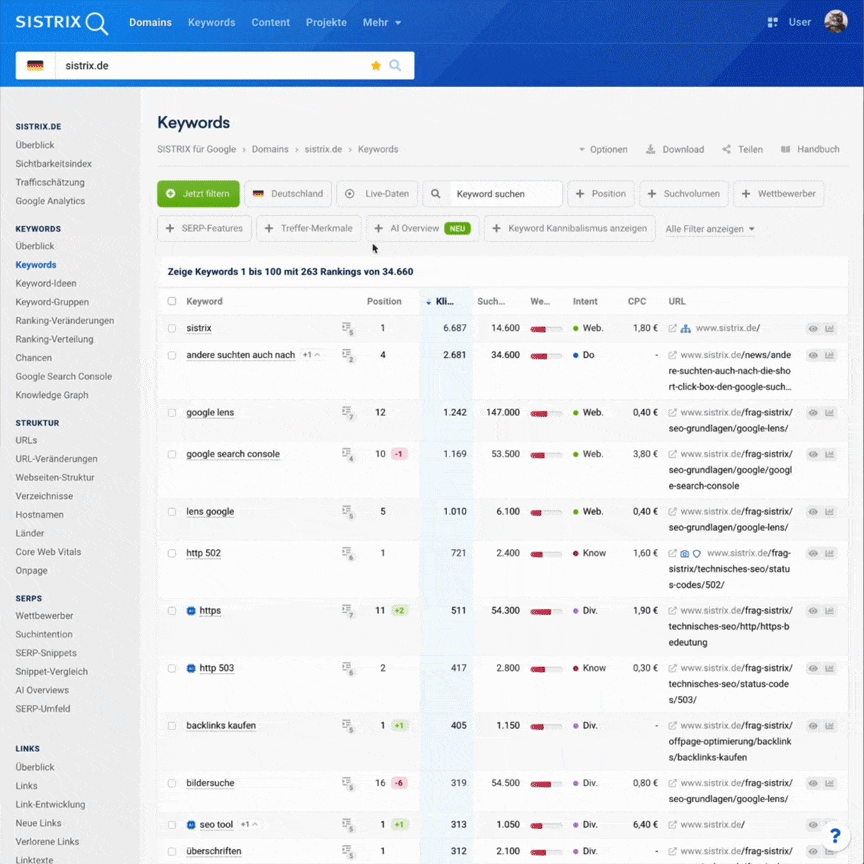Image resolution: width=864 pixels, height=864 pixels.
Task: Switch to the Content navigation tab
Action: 270,22
